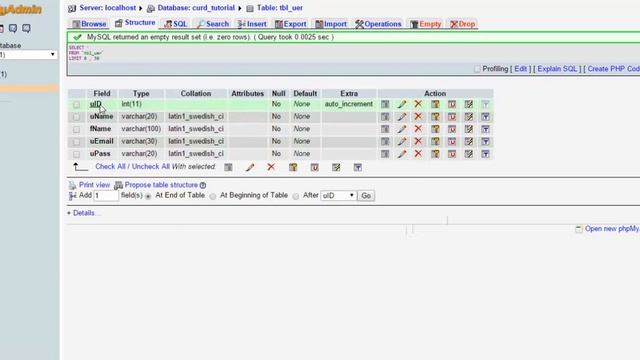Click the Go button to add field
The image size is (640, 360).
coord(366,196)
